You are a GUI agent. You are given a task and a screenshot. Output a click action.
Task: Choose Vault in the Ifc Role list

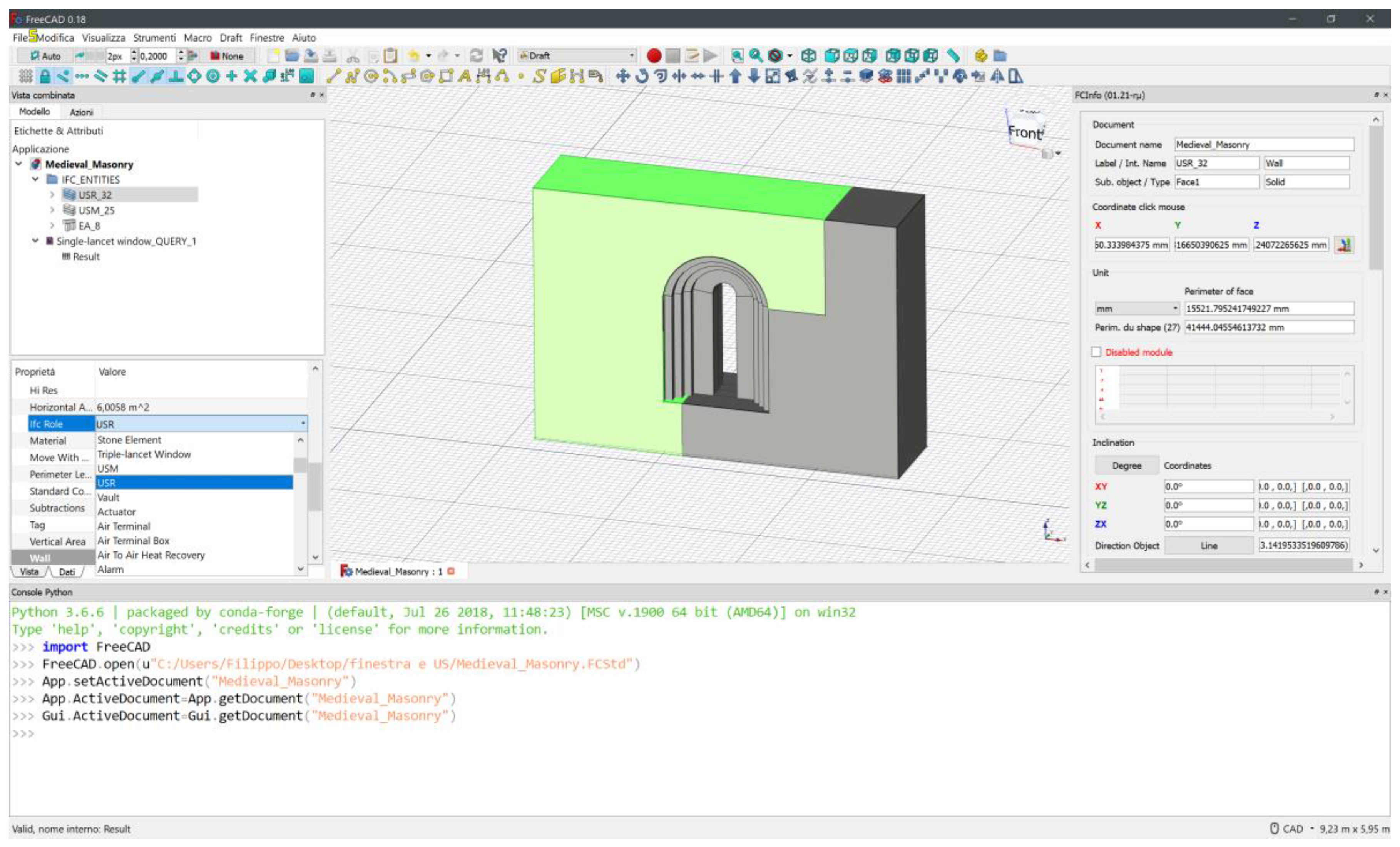[x=108, y=498]
